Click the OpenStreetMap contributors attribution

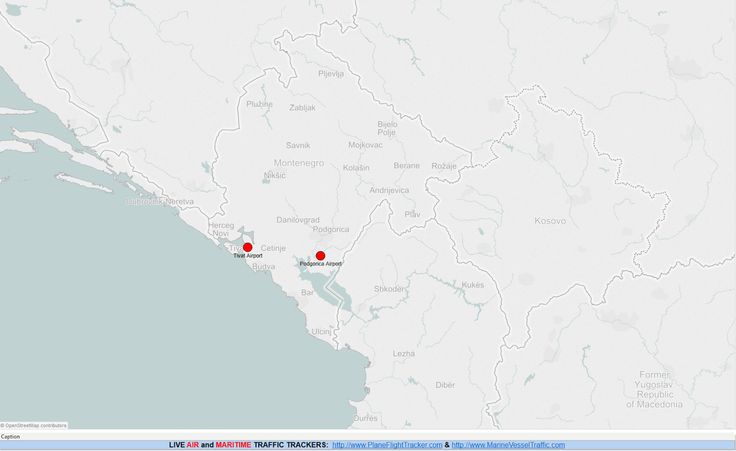tap(35, 425)
